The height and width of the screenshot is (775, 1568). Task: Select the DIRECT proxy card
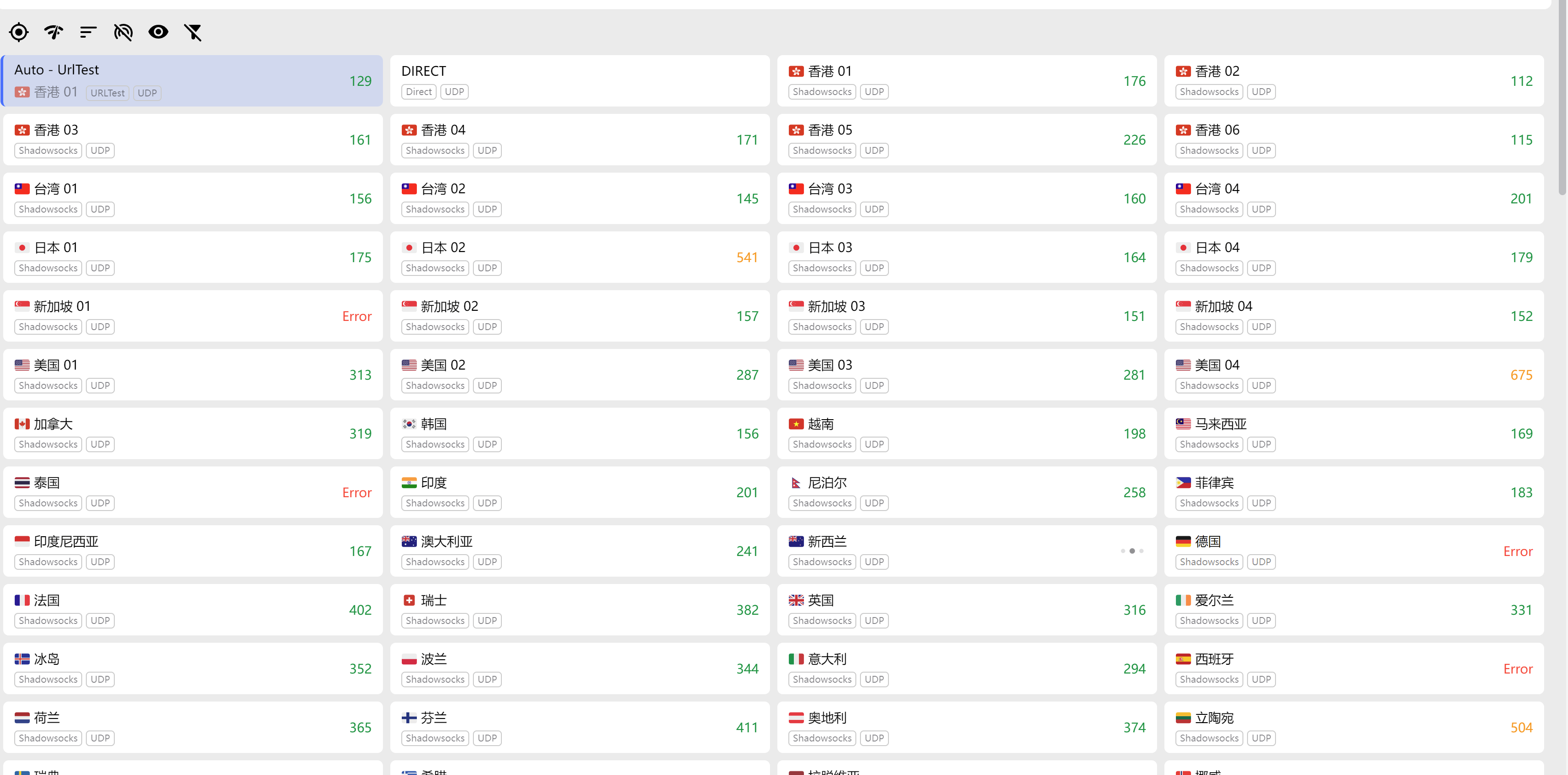(579, 81)
